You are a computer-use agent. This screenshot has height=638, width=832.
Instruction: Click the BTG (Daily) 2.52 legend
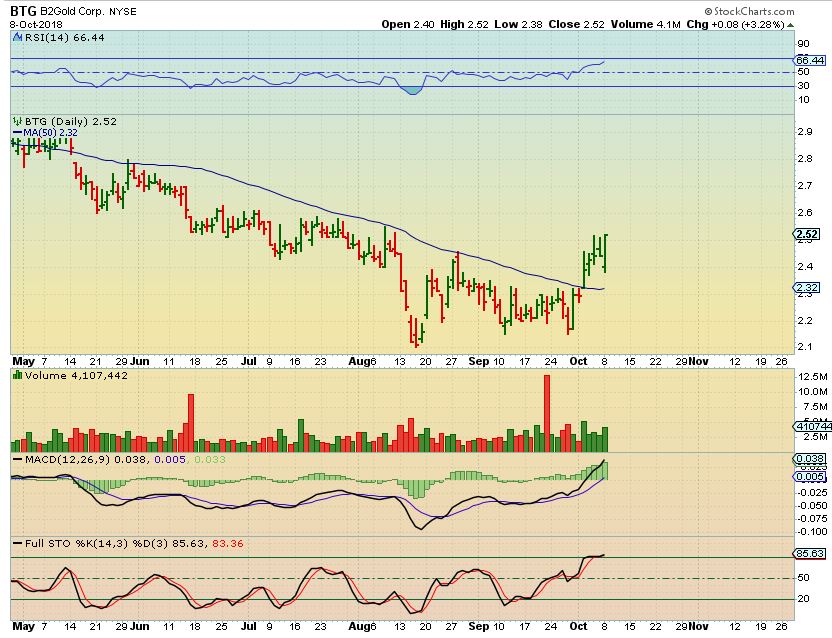point(71,122)
